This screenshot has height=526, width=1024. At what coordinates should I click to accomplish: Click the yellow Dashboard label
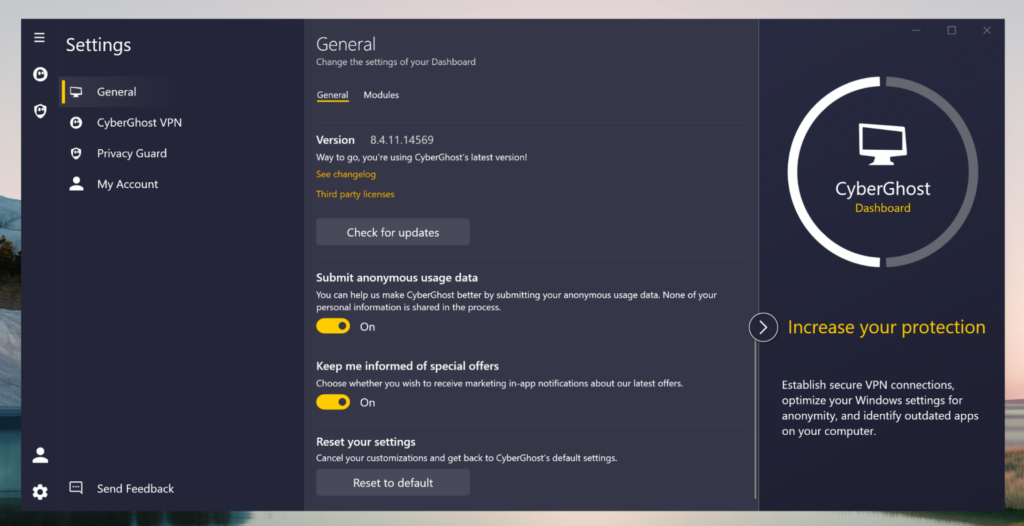[882, 208]
